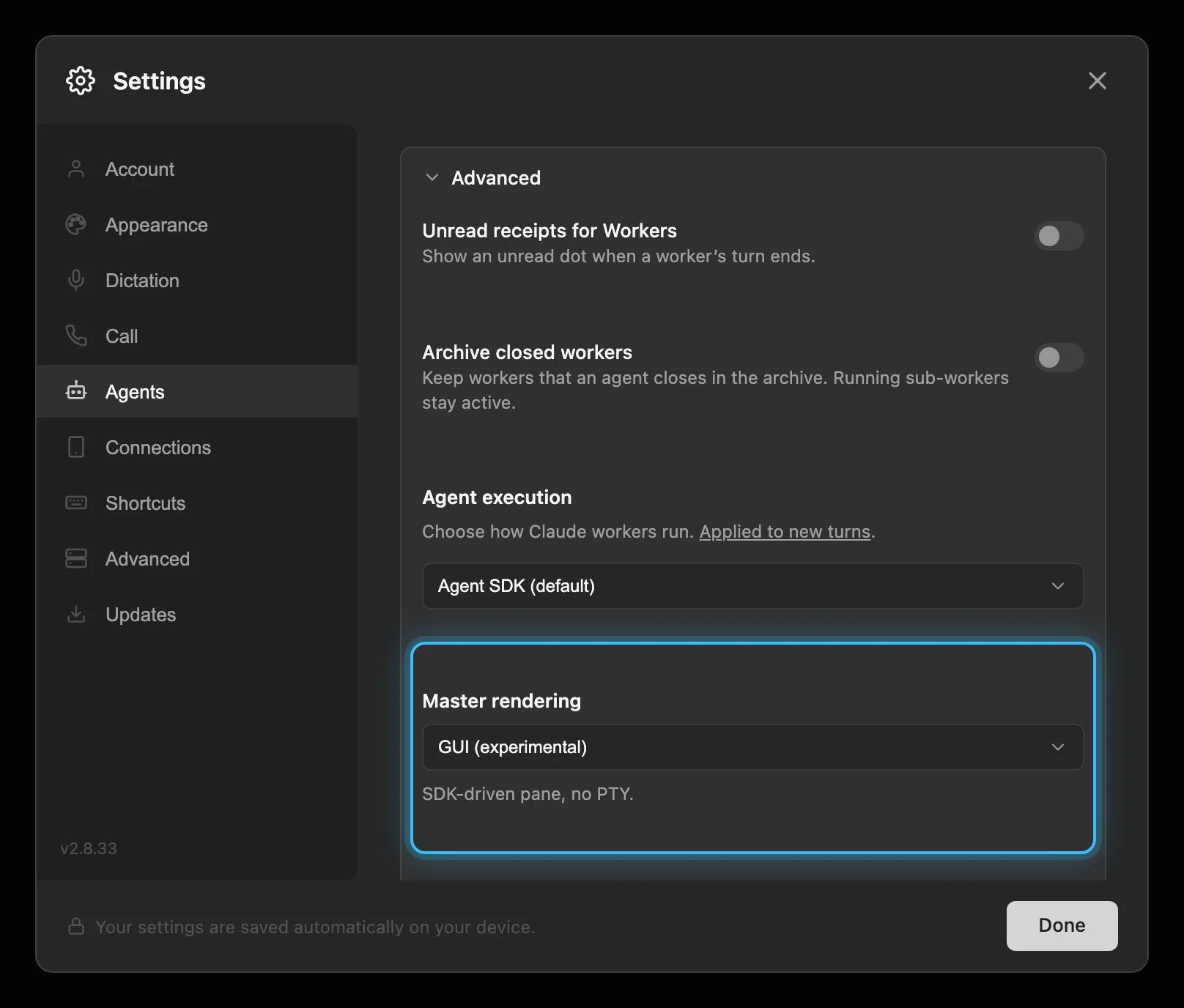Screen dimensions: 1184x1008
Task: Close the Settings dialog with X
Action: coord(1097,81)
